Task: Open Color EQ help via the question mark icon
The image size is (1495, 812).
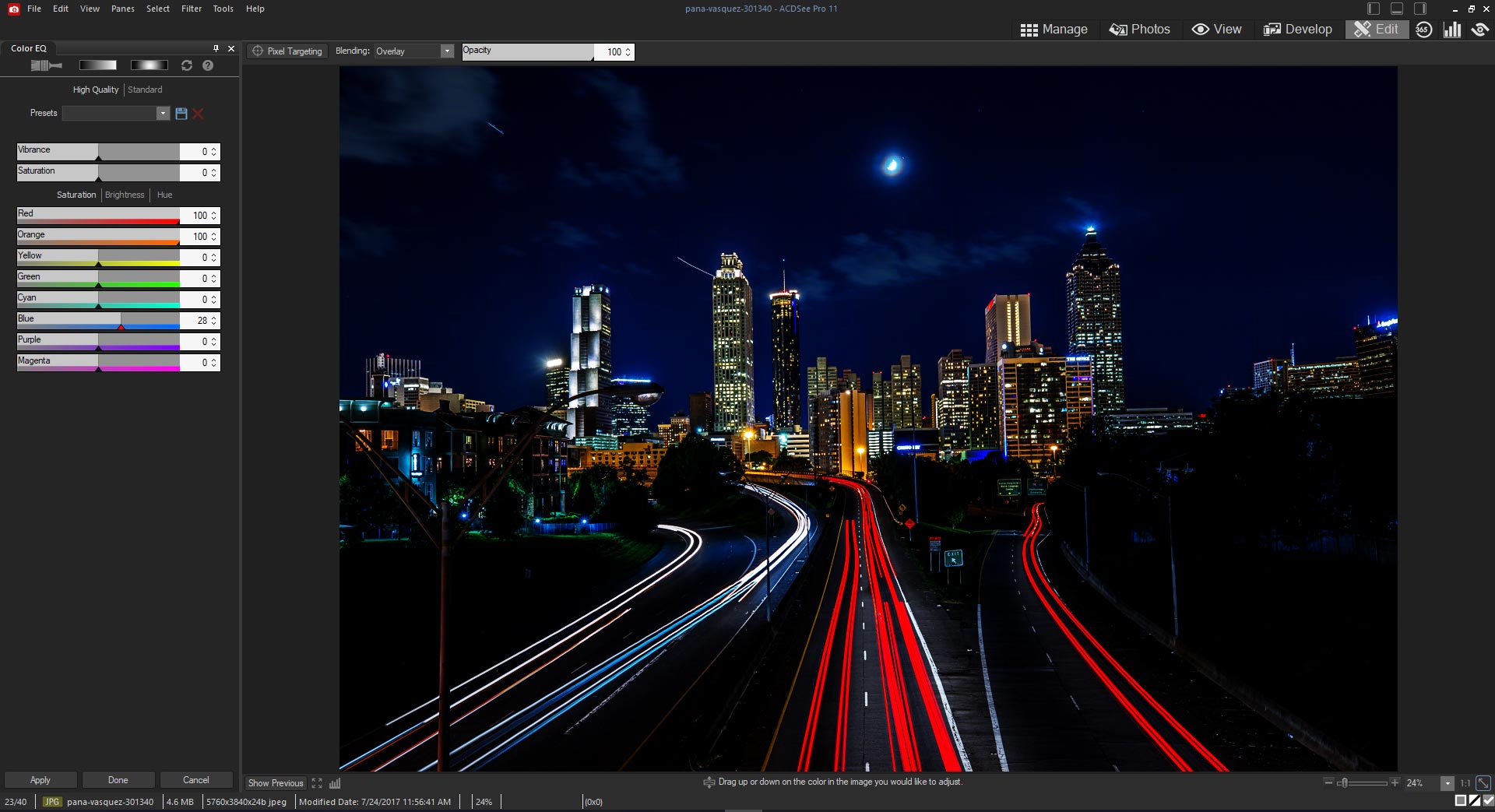Action: [207, 66]
